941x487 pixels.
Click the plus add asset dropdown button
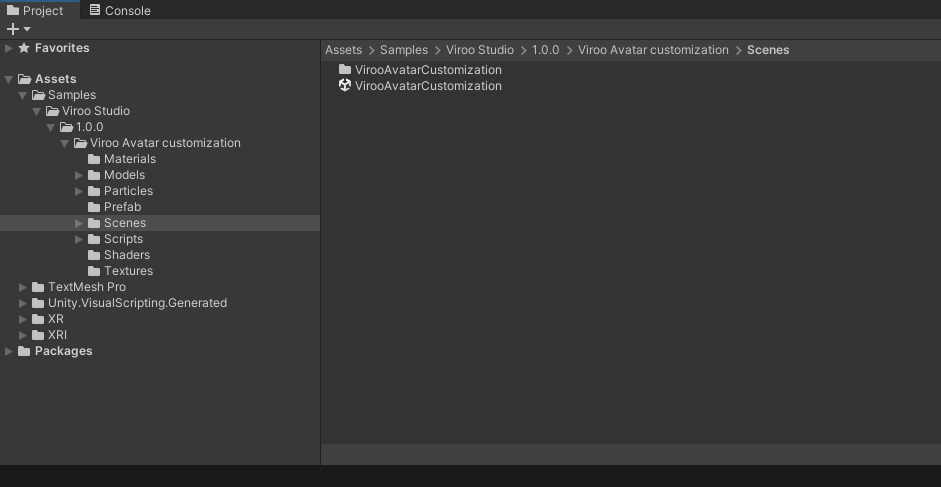(x=18, y=29)
